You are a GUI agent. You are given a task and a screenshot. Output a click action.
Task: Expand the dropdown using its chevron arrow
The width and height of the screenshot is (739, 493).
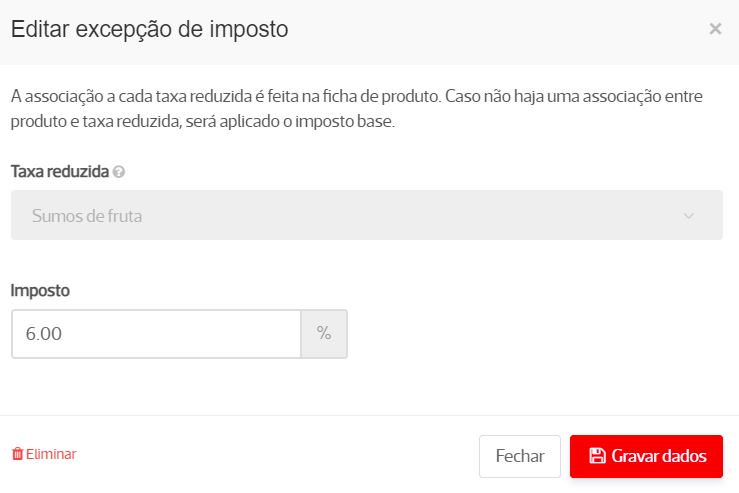(x=688, y=216)
